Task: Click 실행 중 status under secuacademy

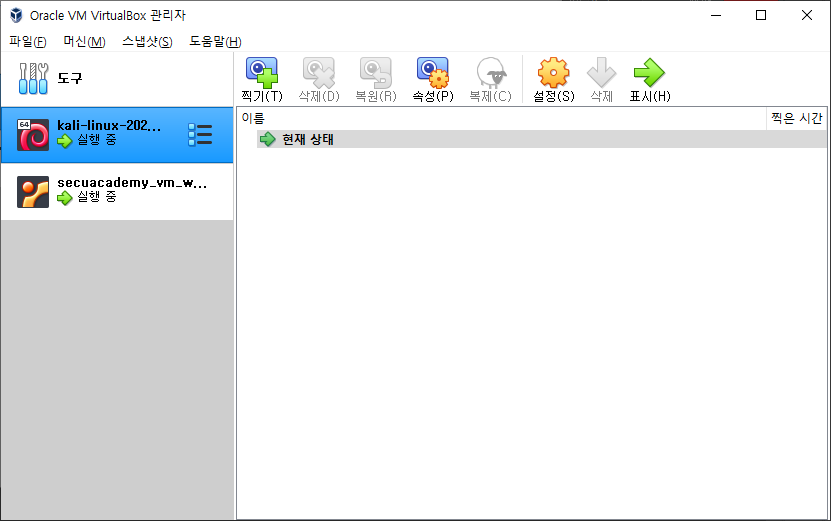Action: [97, 197]
